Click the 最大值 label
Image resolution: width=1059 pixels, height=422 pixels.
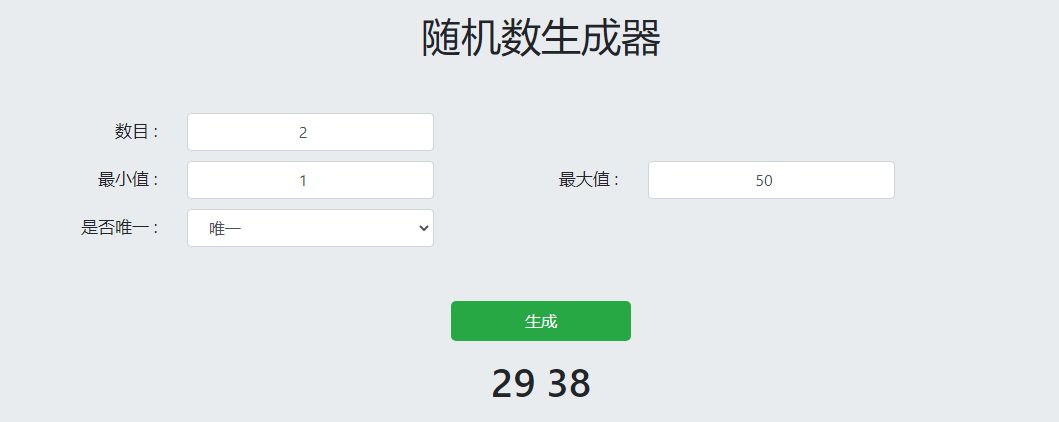584,180
